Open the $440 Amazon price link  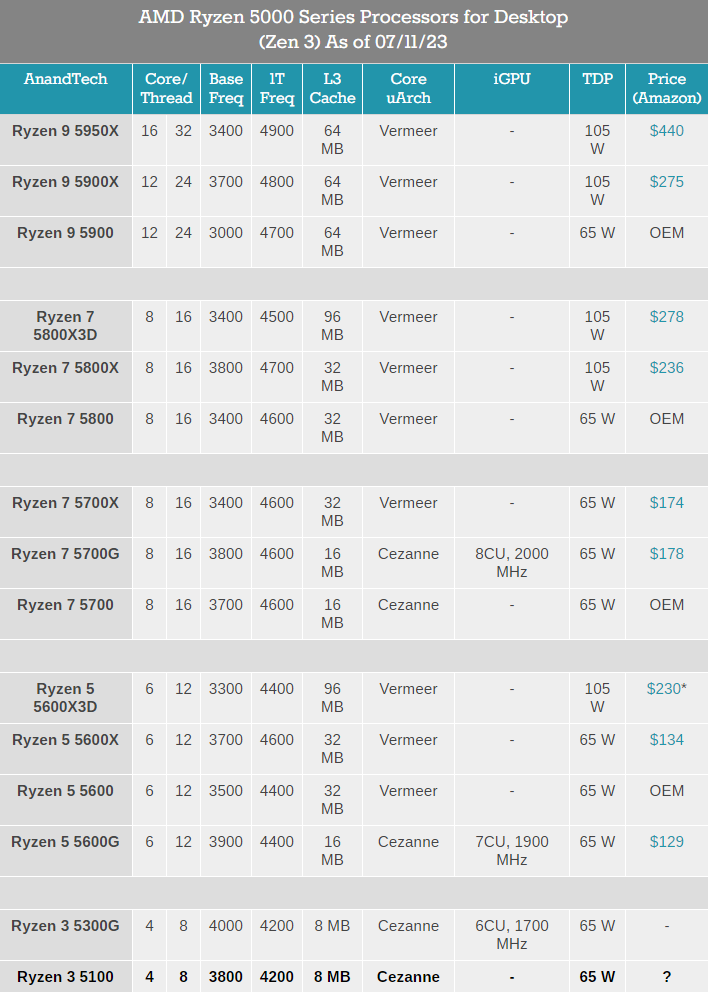pos(666,131)
